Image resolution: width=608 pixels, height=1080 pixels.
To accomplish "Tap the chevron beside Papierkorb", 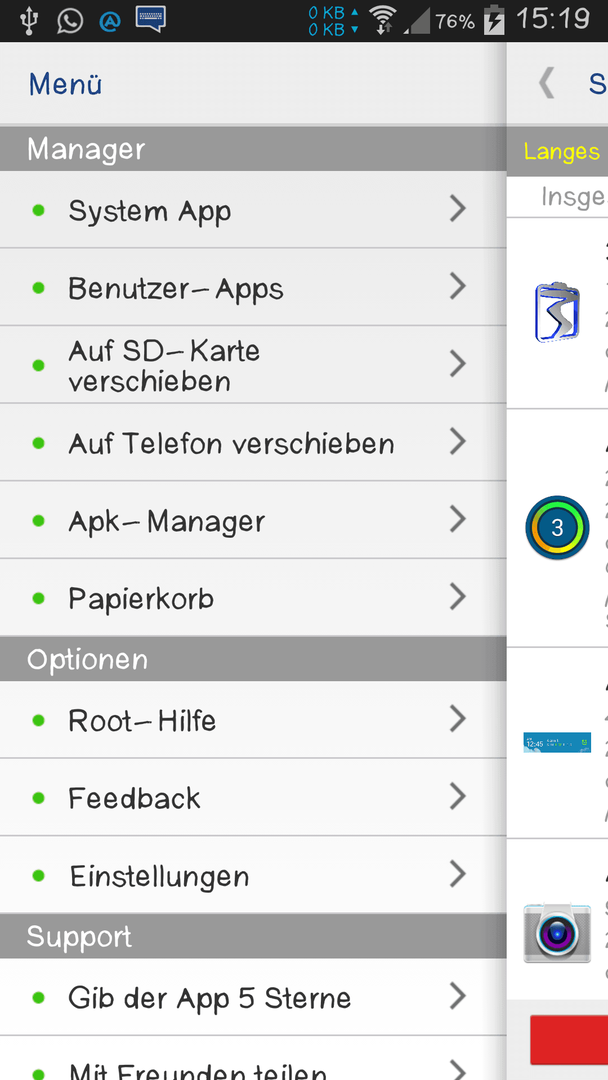I will [458, 596].
